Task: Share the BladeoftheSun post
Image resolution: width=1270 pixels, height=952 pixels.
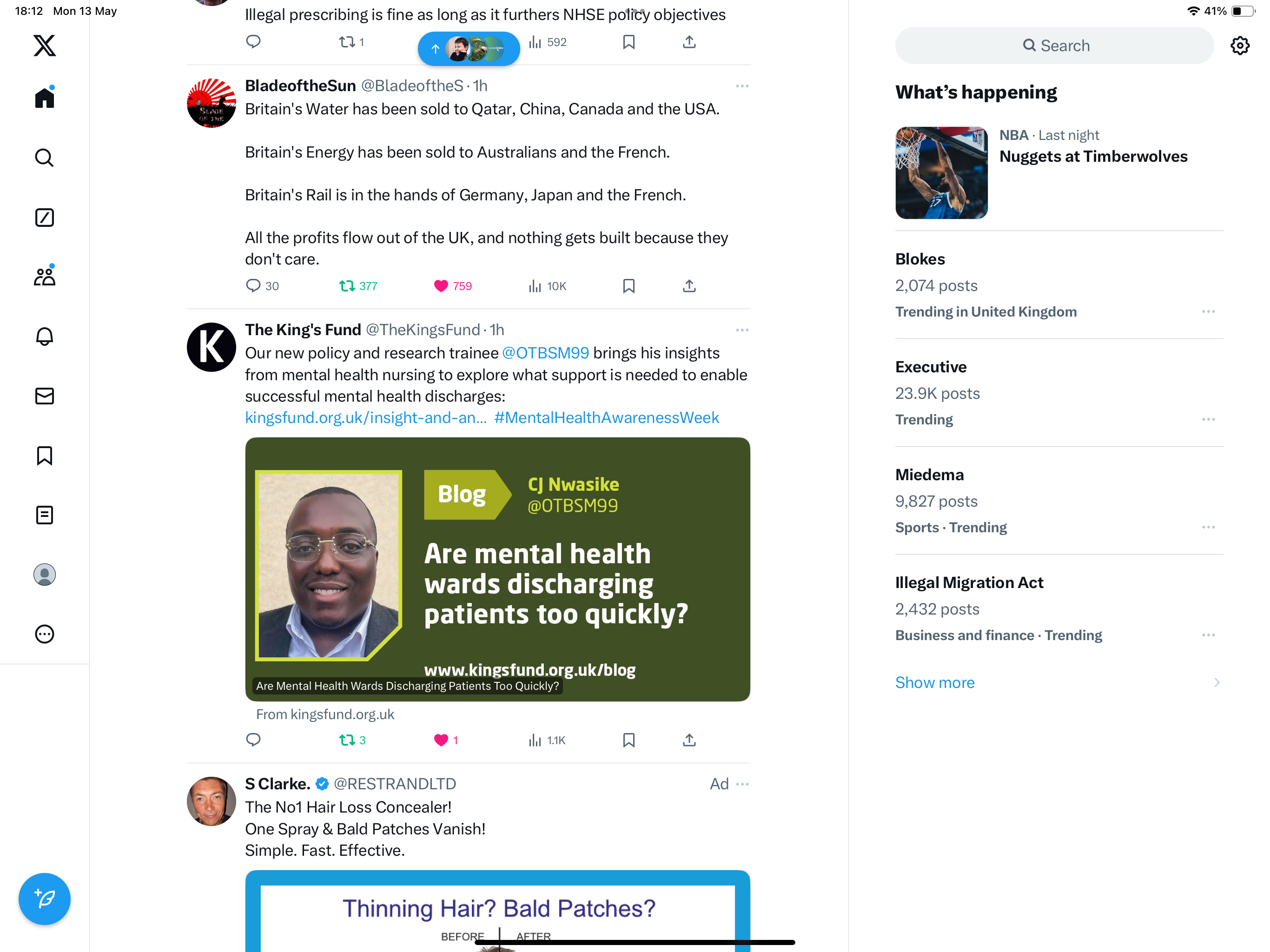Action: click(689, 286)
